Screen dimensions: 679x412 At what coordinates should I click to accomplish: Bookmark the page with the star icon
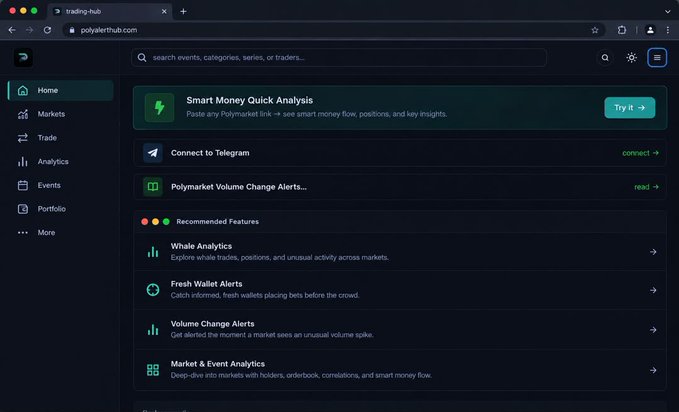pyautogui.click(x=595, y=30)
